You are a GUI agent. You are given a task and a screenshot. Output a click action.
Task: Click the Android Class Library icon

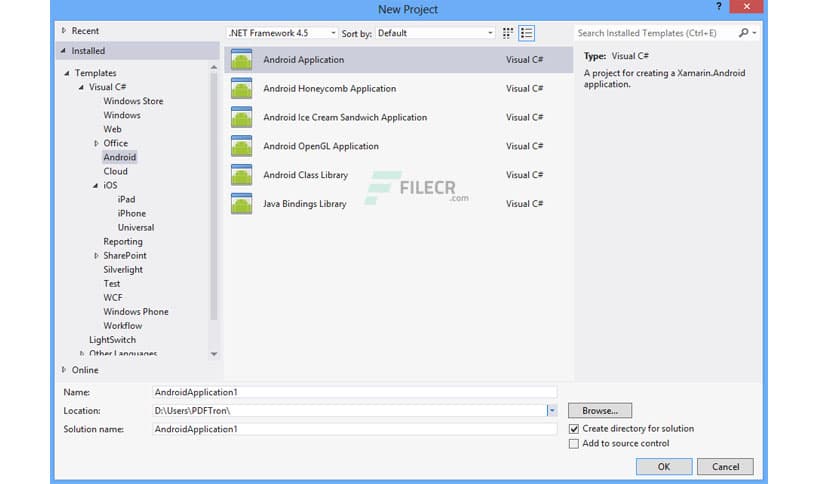point(242,175)
